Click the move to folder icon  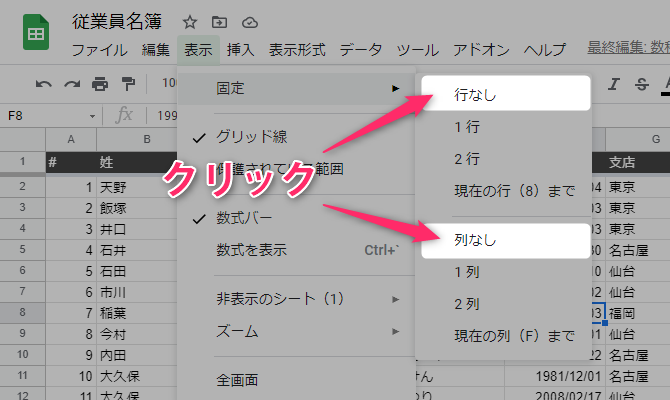[x=220, y=22]
